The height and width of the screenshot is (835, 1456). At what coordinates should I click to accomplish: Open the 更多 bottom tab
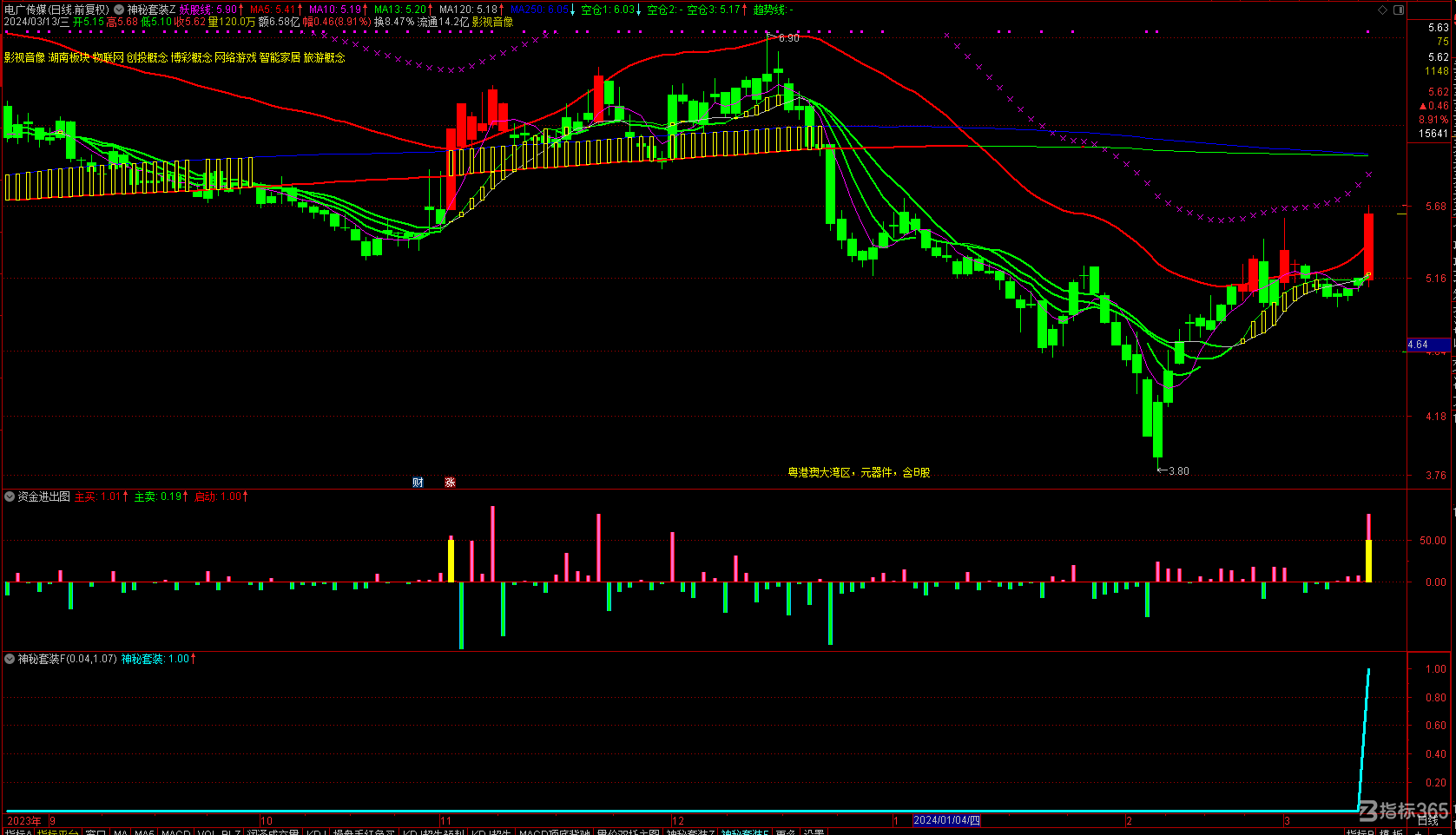[786, 832]
